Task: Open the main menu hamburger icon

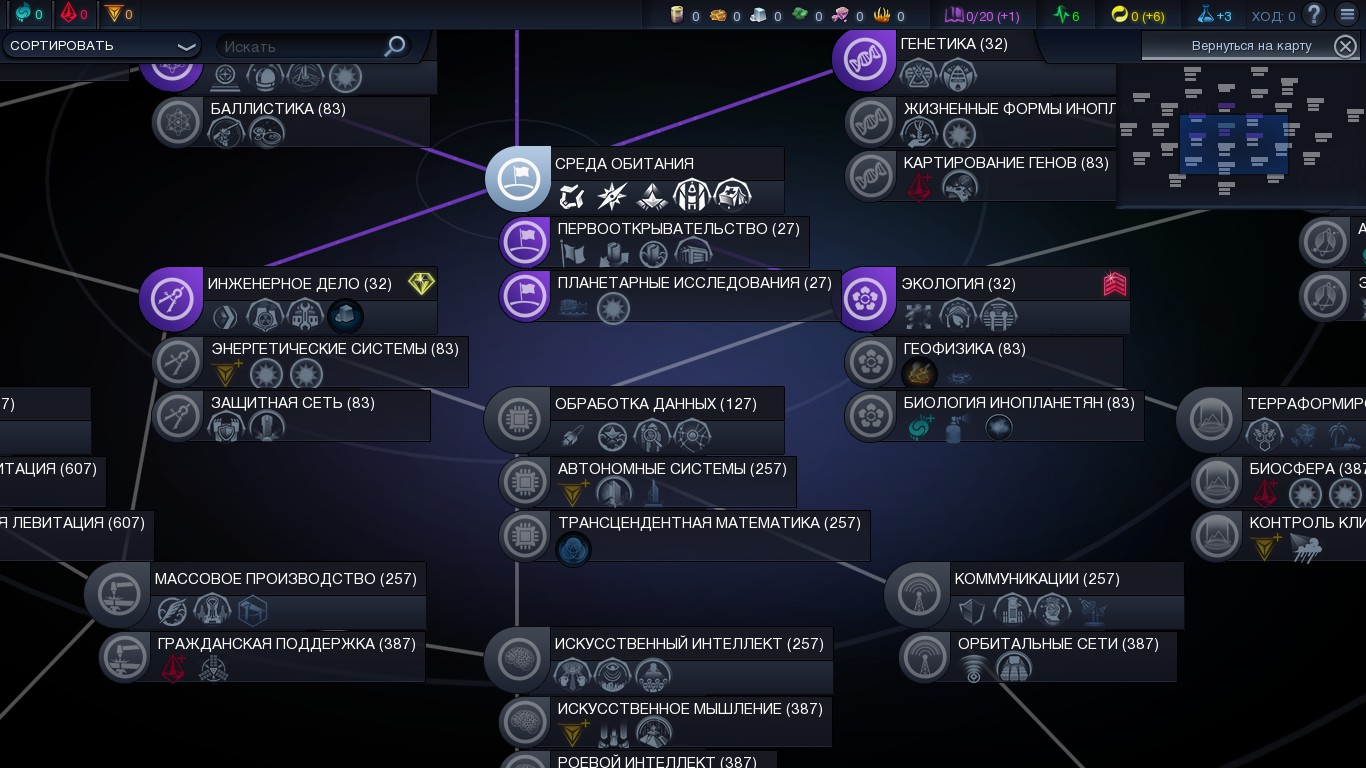Action: coord(1347,14)
